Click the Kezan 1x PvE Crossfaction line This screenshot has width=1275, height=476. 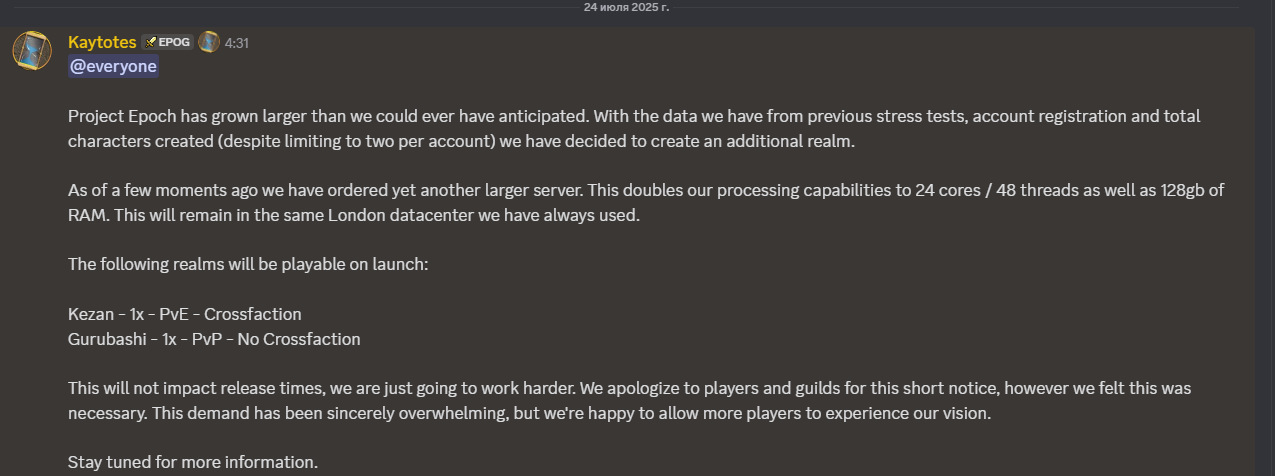point(185,314)
